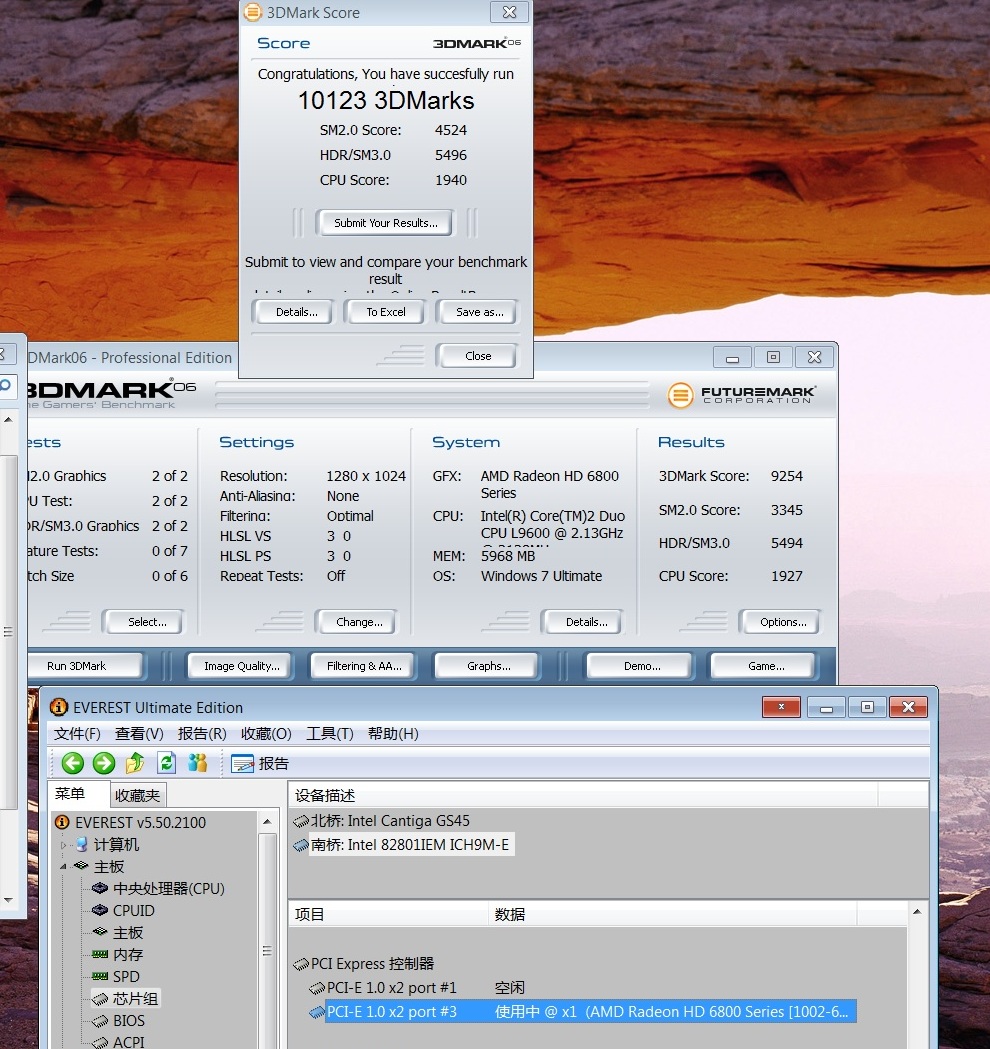Click the Futuremark Corporation logo

point(742,395)
